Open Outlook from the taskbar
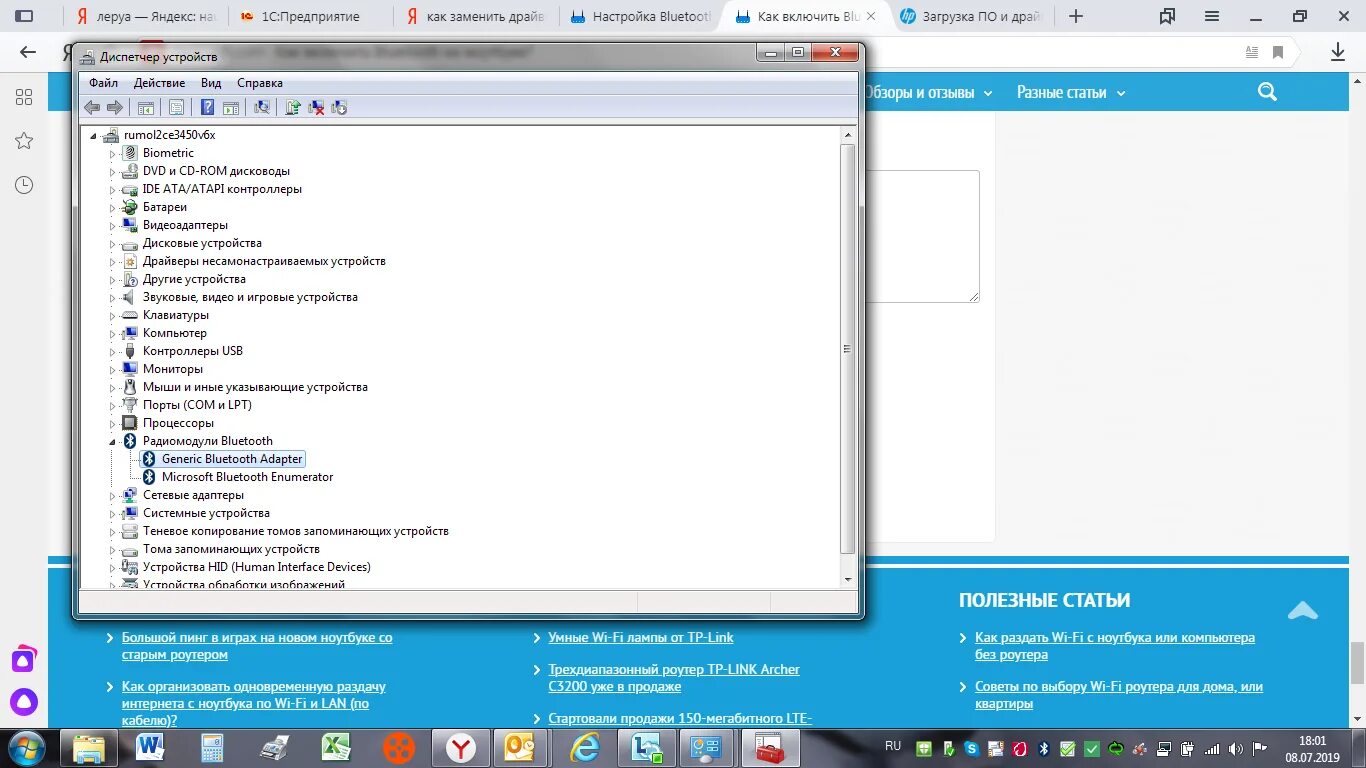This screenshot has height=768, width=1366. coord(522,747)
